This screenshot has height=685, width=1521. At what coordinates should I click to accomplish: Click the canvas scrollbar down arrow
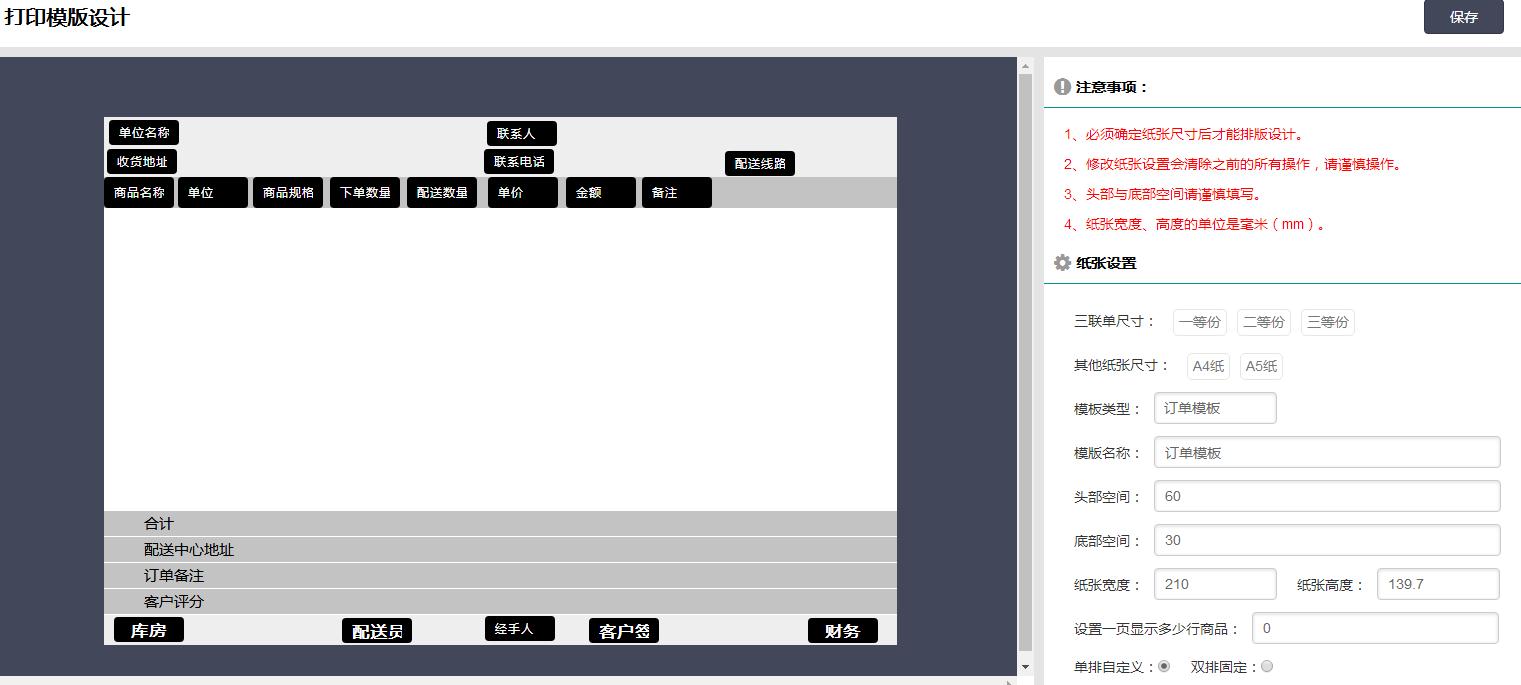(1025, 667)
